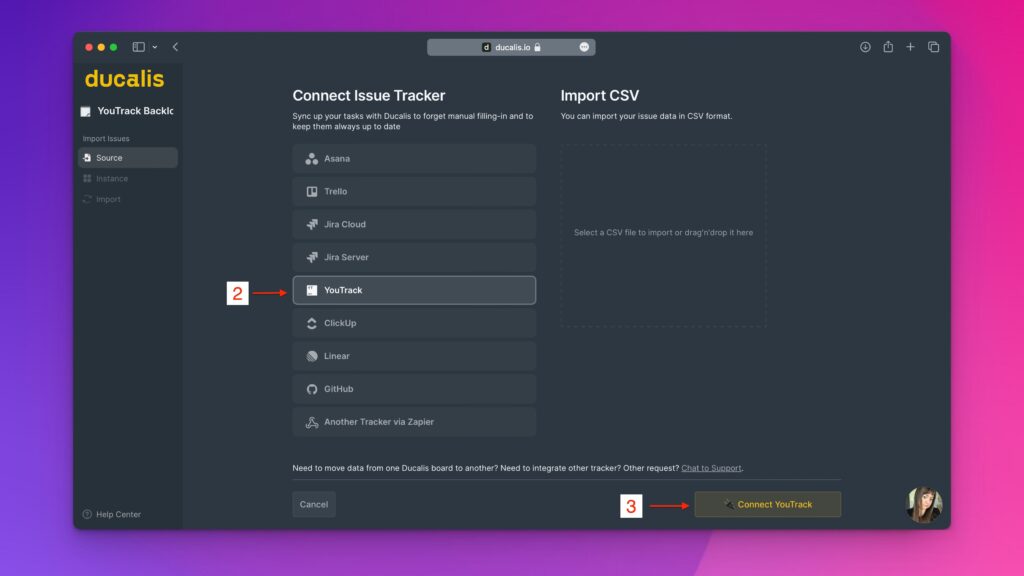Expand the sidebar view options chevron
This screenshot has width=1024, height=576.
click(x=154, y=46)
